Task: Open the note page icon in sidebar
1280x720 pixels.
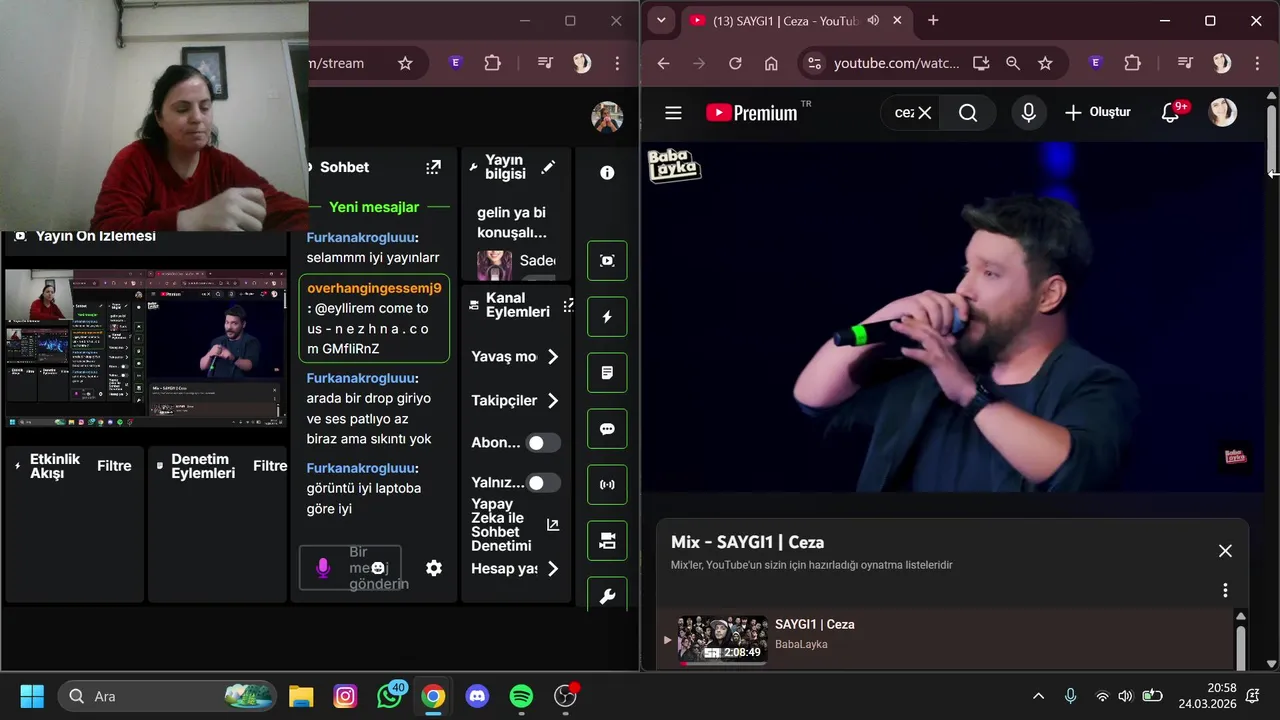Action: point(607,373)
